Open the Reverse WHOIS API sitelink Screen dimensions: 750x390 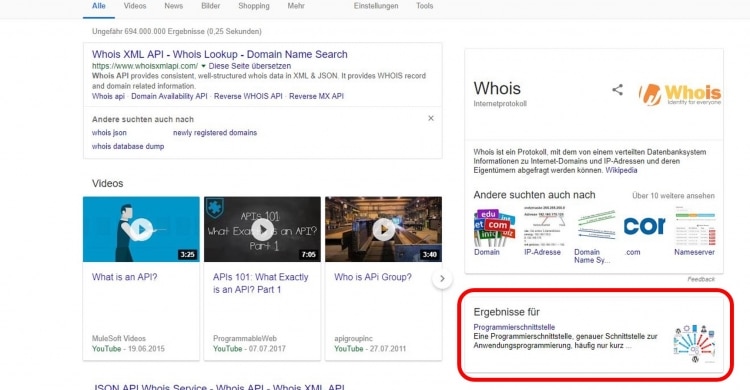click(x=248, y=96)
